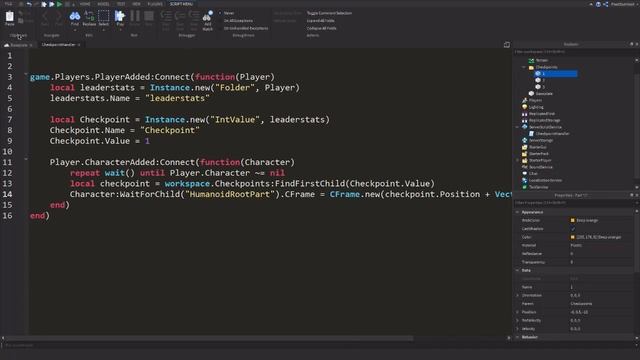Image resolution: width=640 pixels, height=360 pixels.
Task: Open the MODEL ribbon tab
Action: coord(103,4)
